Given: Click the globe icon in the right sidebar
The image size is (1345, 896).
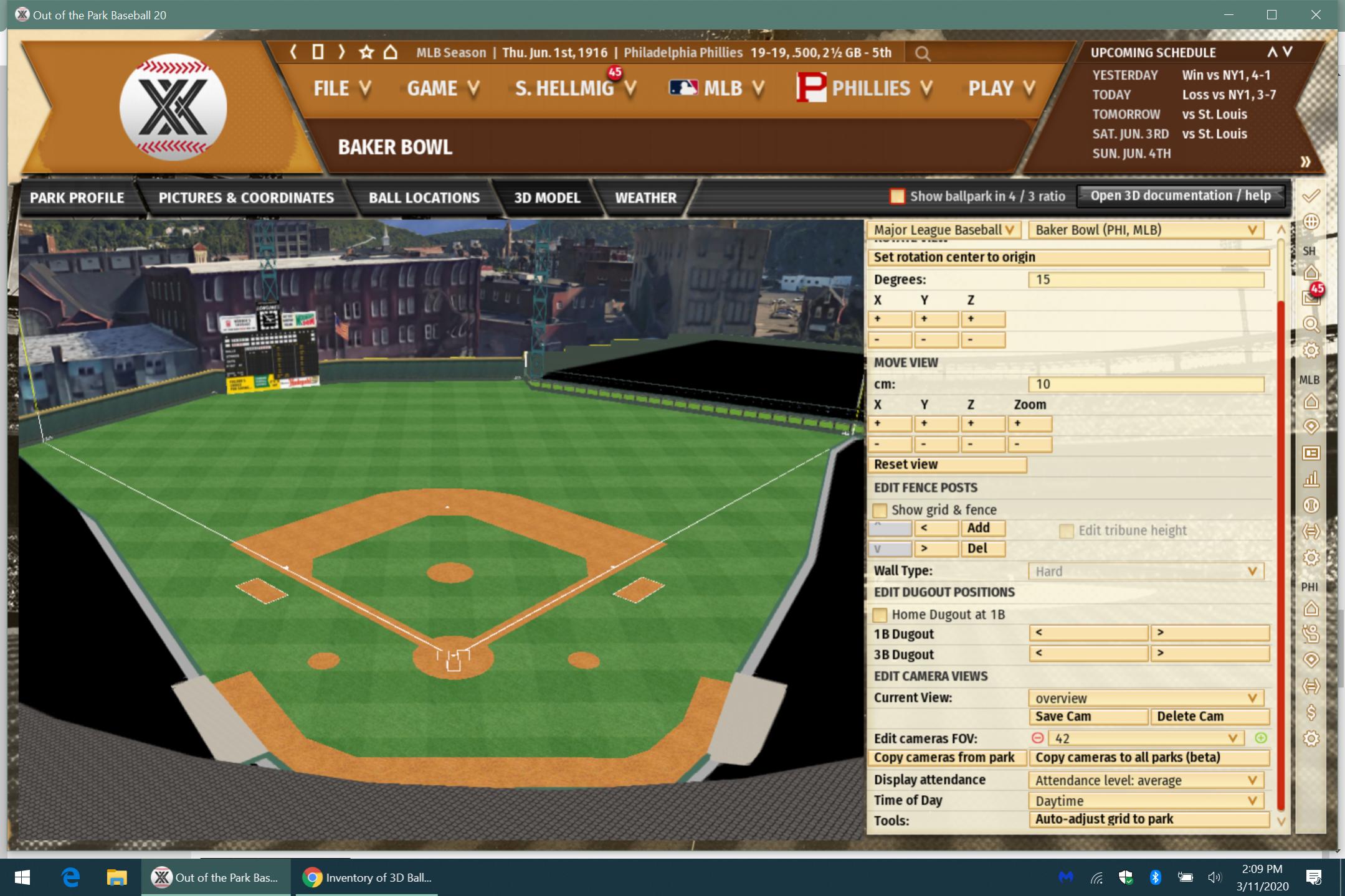Looking at the screenshot, I should click(x=1311, y=222).
